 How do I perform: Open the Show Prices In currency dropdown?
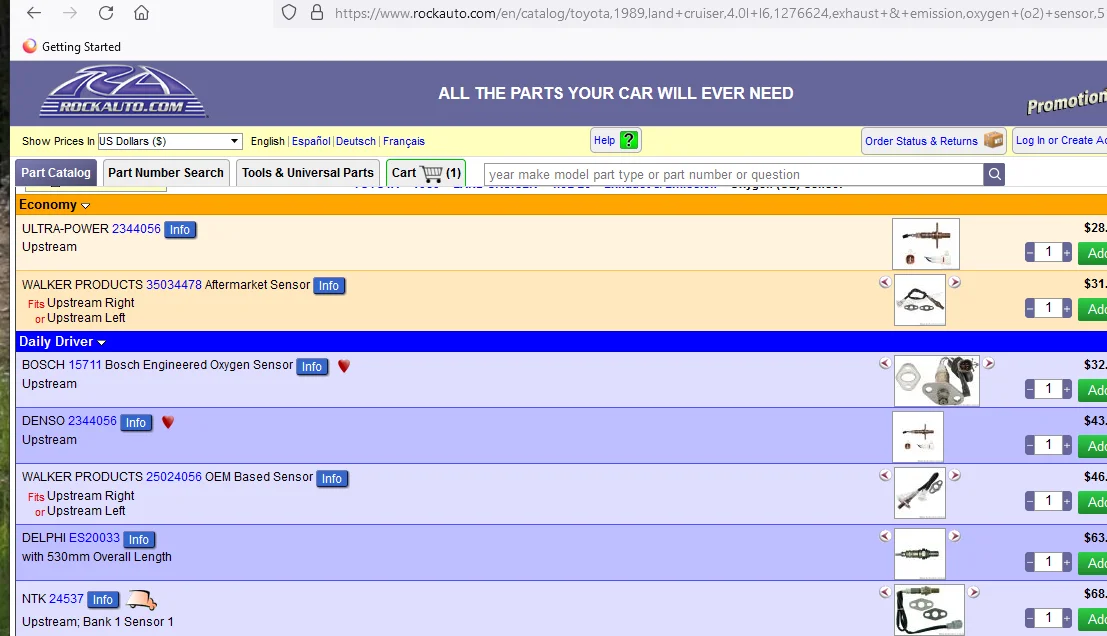click(x=169, y=141)
